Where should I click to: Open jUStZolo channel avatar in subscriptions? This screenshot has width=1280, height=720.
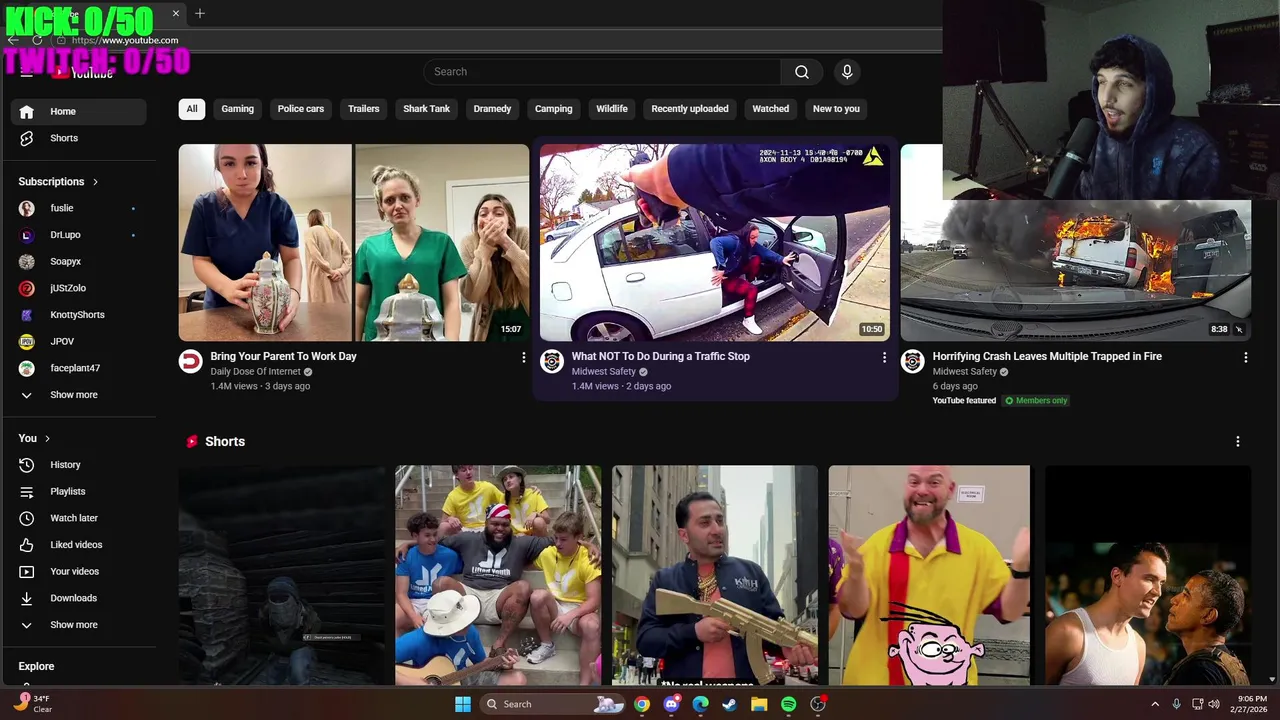click(x=27, y=288)
